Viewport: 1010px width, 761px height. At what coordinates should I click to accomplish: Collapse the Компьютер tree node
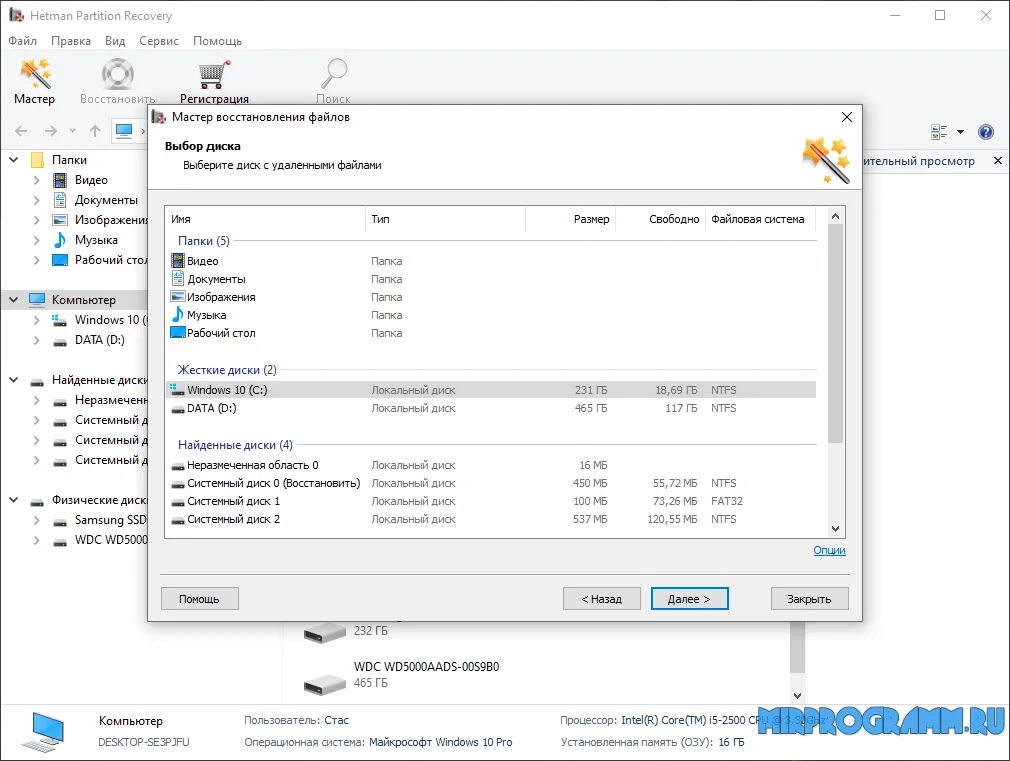tap(14, 300)
